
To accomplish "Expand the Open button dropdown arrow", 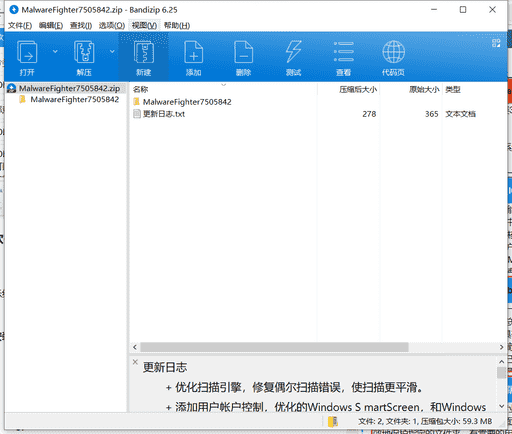I will pos(55,51).
